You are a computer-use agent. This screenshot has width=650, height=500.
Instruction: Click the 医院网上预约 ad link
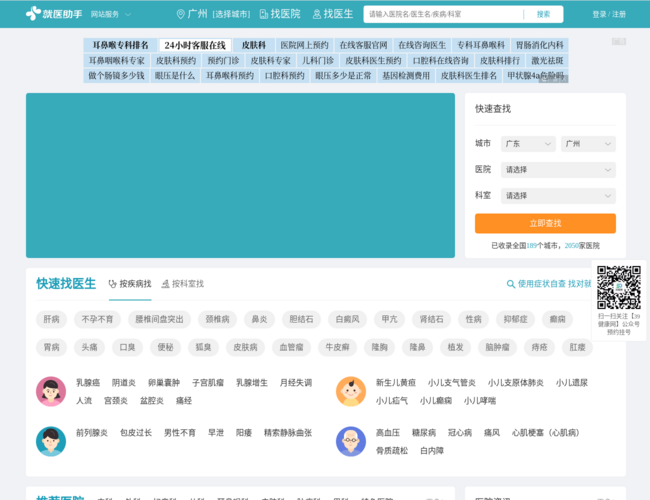click(304, 45)
